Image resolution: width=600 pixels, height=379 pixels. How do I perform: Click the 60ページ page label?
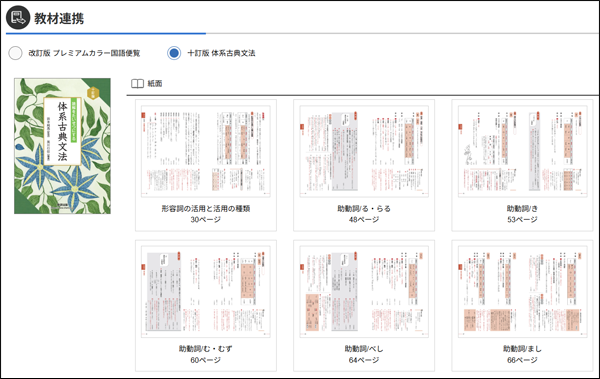point(206,360)
